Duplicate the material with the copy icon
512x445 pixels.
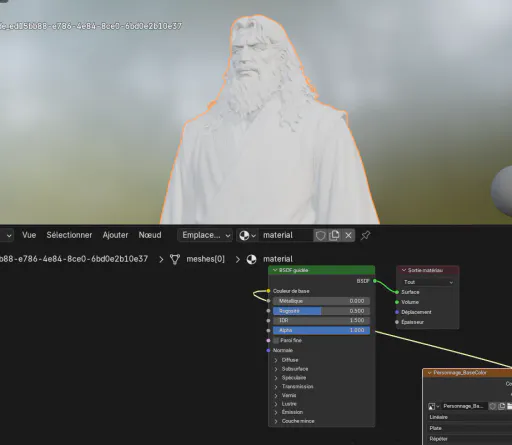click(334, 236)
